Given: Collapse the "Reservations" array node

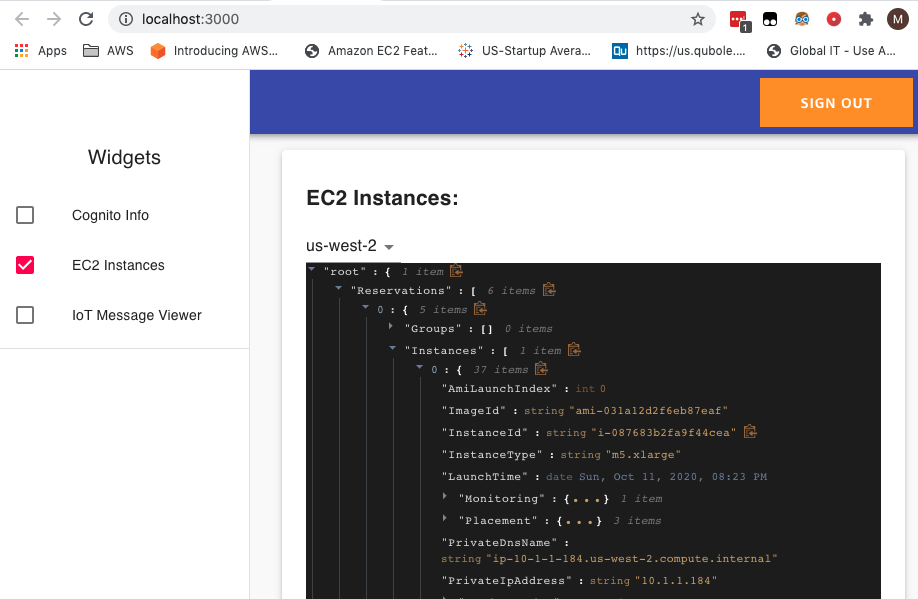Looking at the screenshot, I should tap(338, 288).
